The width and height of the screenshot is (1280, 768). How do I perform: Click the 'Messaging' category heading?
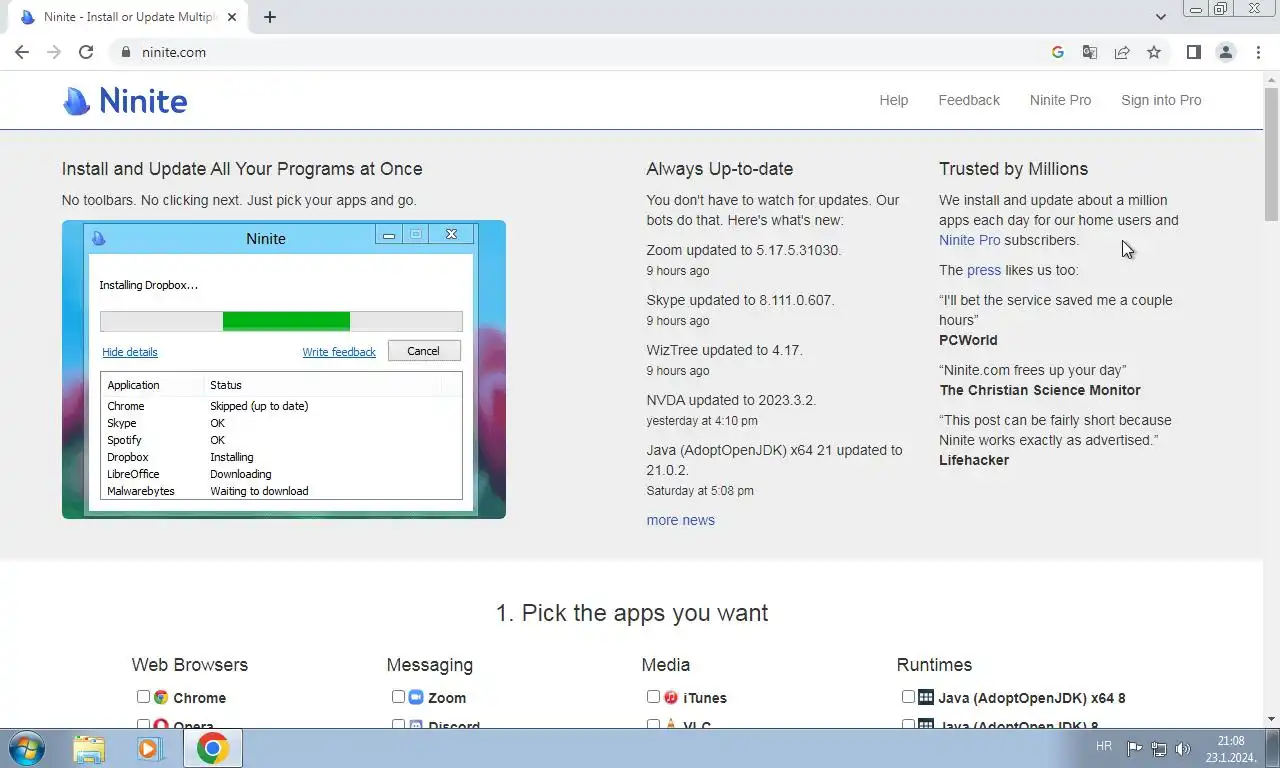(x=430, y=665)
